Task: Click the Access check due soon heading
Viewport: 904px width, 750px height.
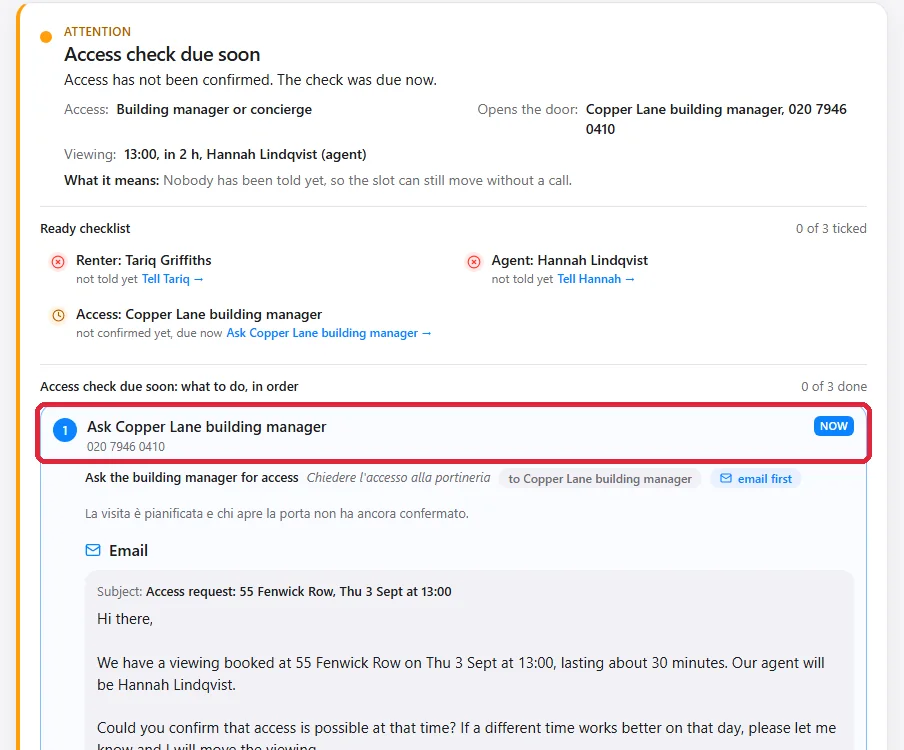Action: pyautogui.click(x=162, y=54)
